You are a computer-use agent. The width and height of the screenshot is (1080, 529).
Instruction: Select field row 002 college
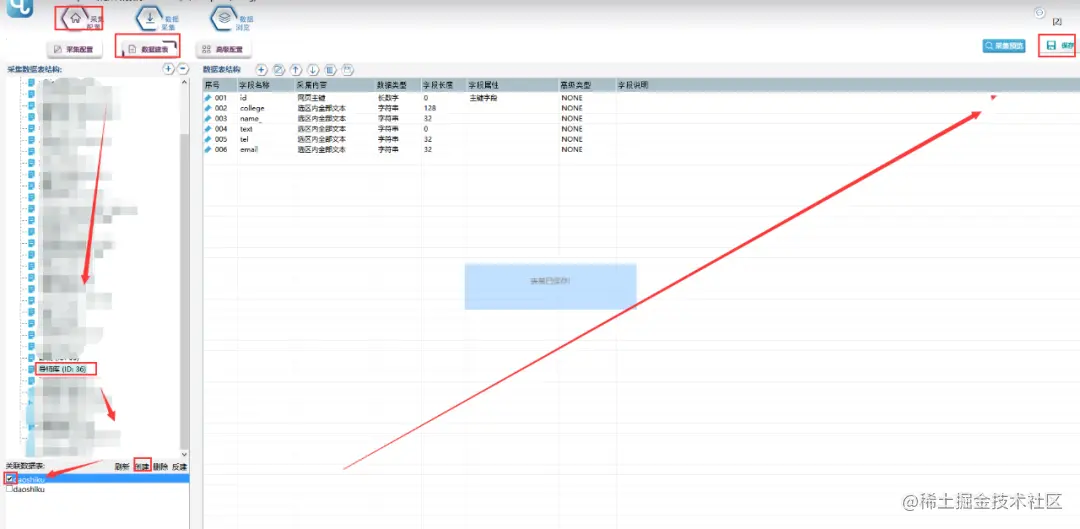point(641,108)
